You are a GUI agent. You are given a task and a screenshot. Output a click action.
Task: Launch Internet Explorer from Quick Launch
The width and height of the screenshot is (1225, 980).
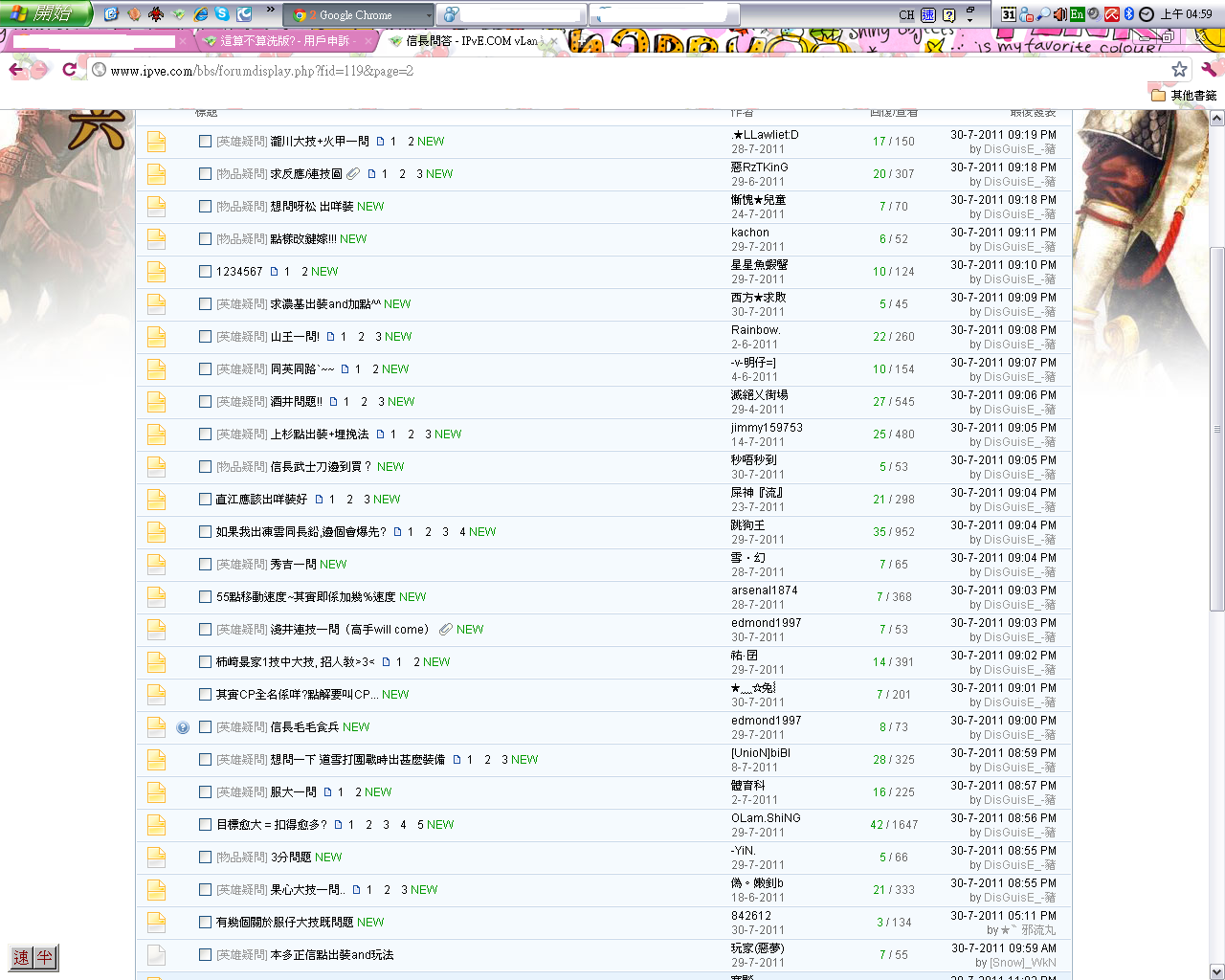[x=201, y=14]
